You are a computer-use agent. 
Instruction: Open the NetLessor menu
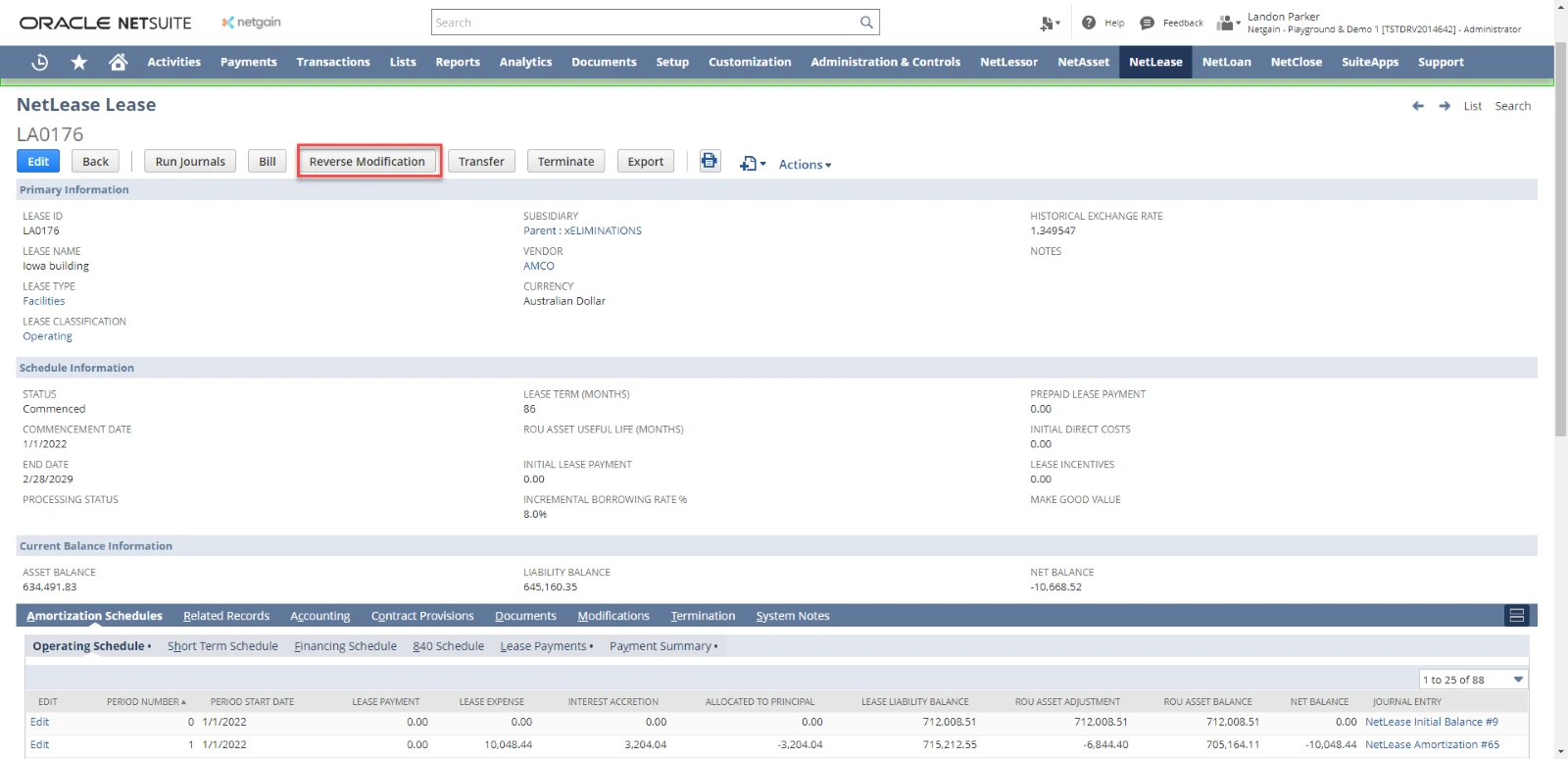click(x=1008, y=62)
